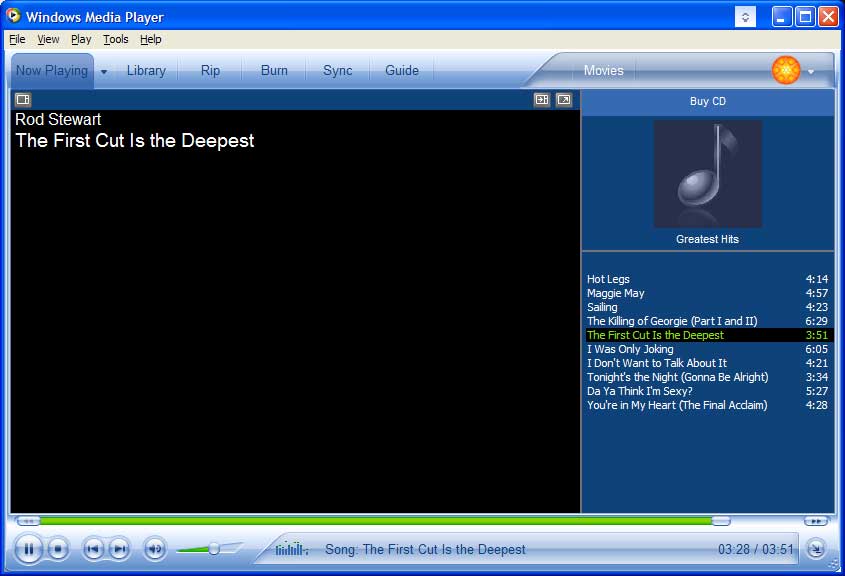This screenshot has width=845, height=576.
Task: Click the Windows Media Player title icon
Action: point(13,16)
